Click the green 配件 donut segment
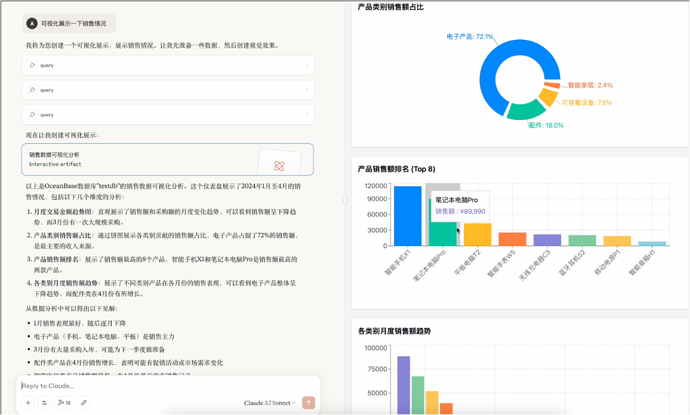This screenshot has height=415, width=690. click(525, 110)
